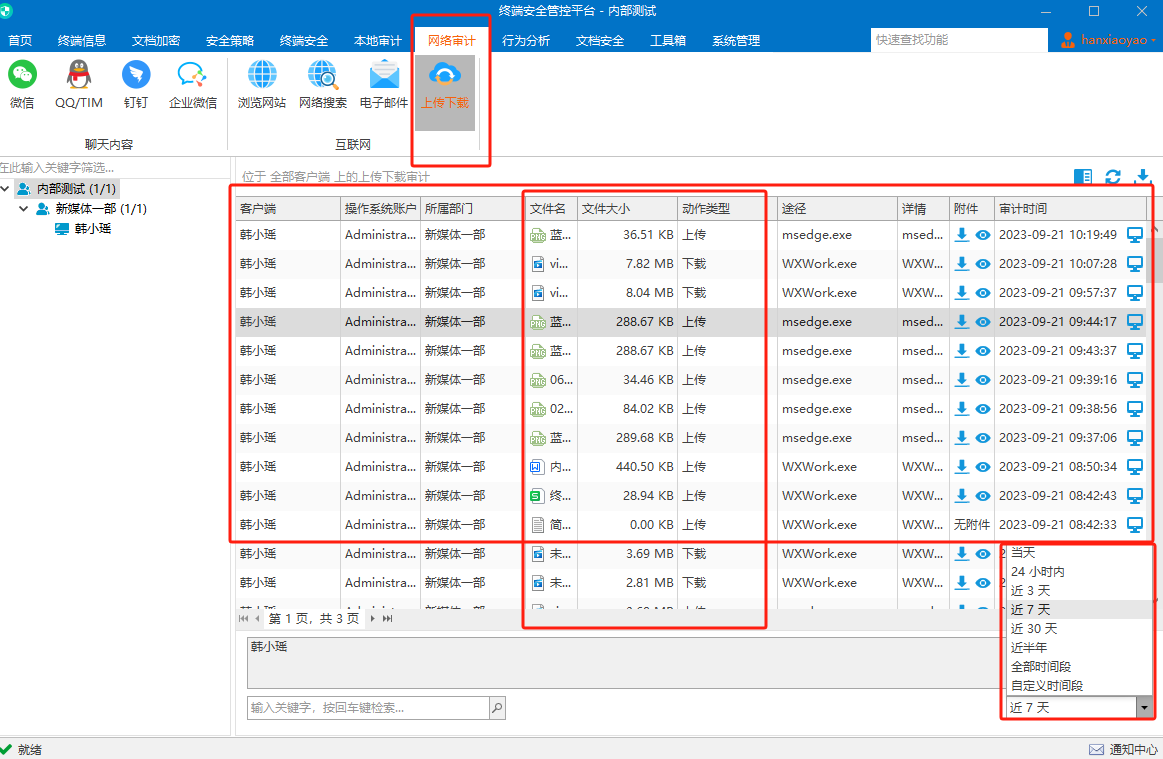Open the 网络搜索 audit icon
1163x759 pixels.
coord(323,76)
